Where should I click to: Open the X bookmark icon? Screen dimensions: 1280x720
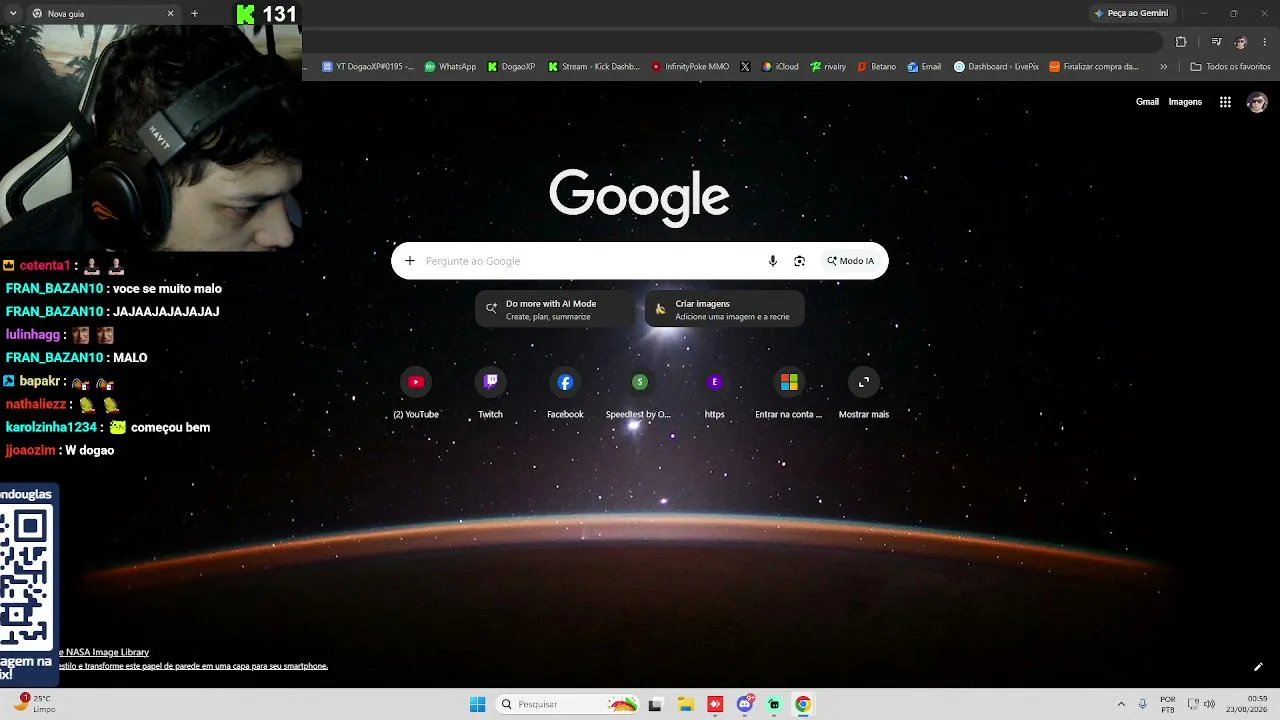pos(745,67)
